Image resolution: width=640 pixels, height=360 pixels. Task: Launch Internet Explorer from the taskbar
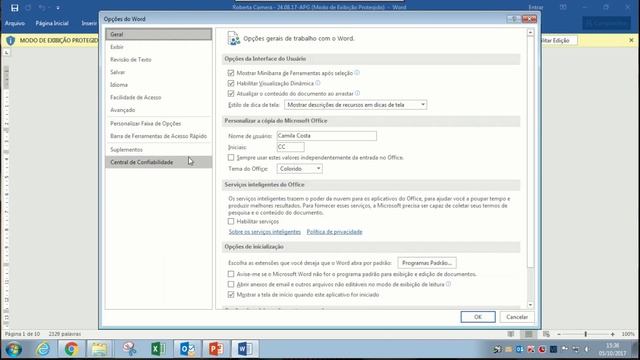tap(43, 349)
